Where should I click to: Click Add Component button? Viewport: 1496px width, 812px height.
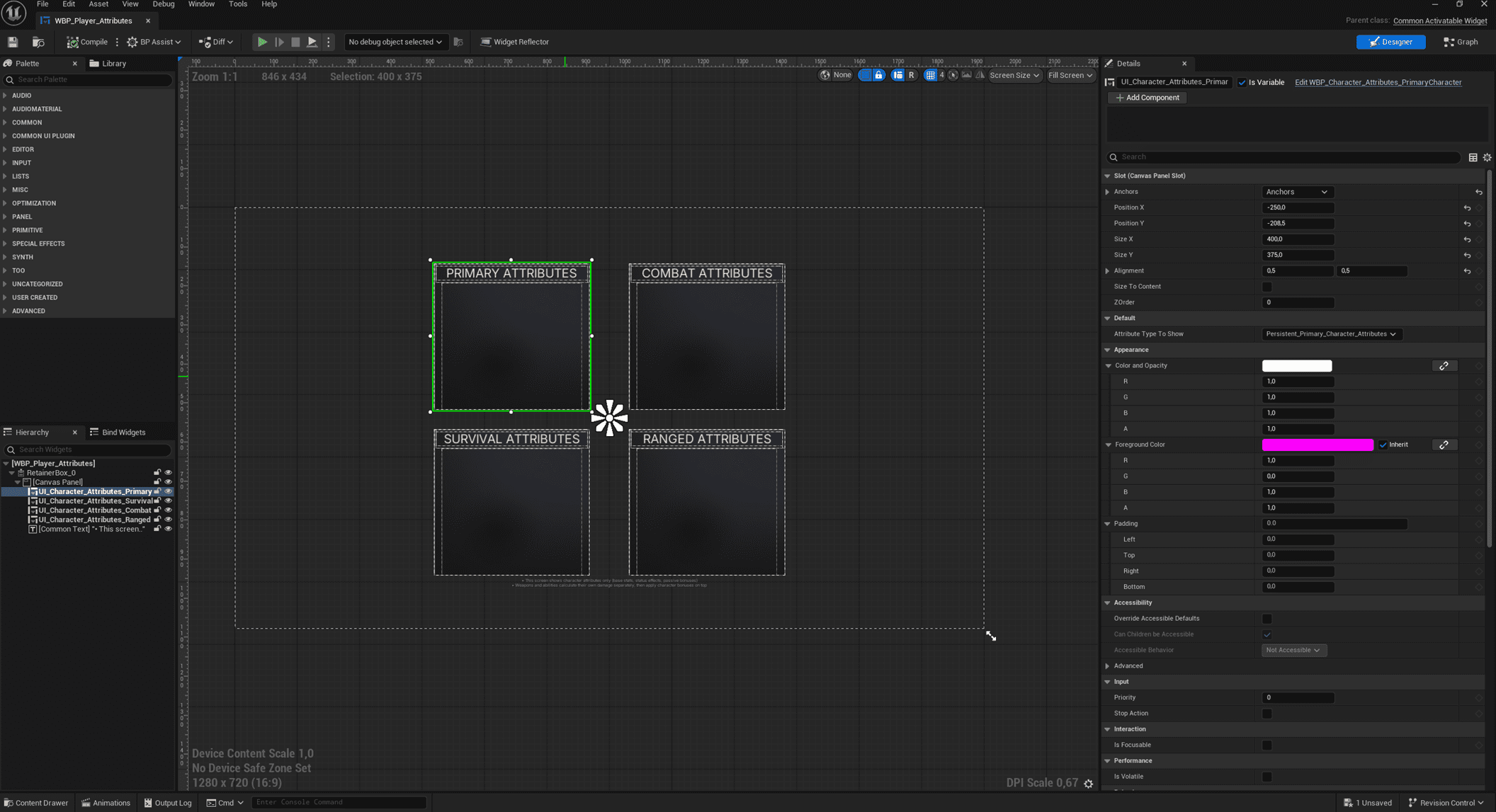(x=1147, y=98)
